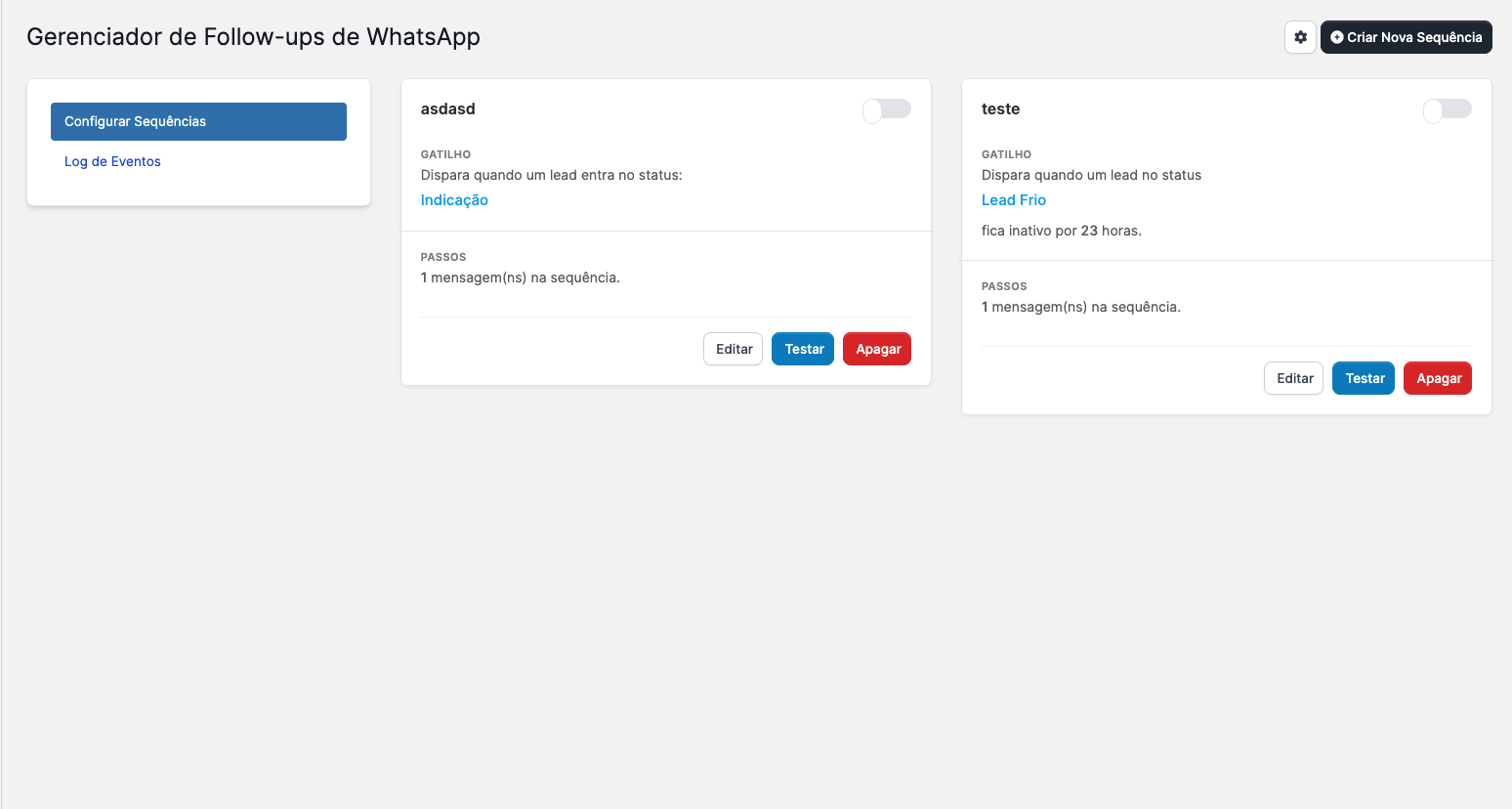Screen dimensions: 1512x809
Task: Click the page title Gerenciador de Follow-ups
Action: pos(254,36)
